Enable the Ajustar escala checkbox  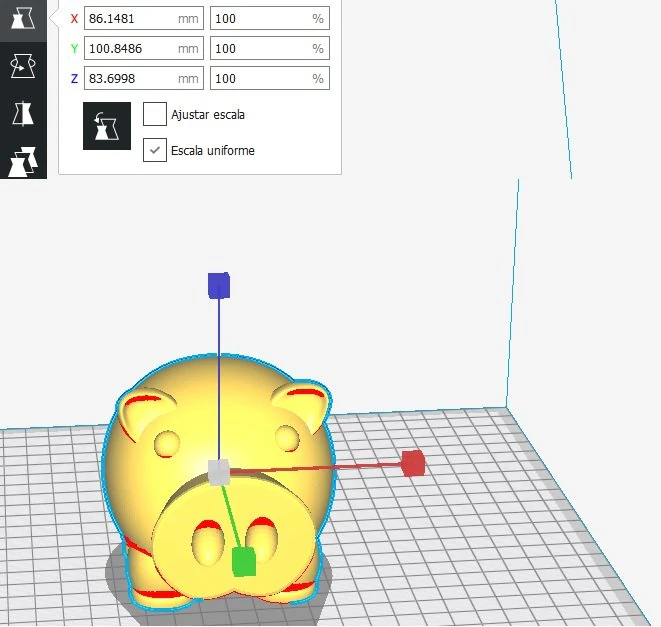click(155, 114)
